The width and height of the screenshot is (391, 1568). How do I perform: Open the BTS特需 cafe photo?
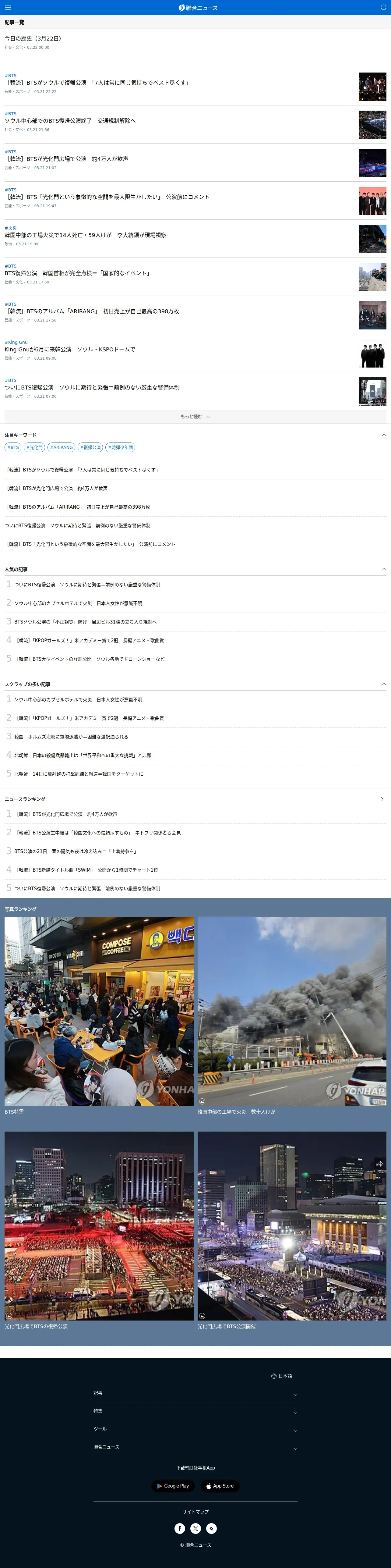[x=99, y=1011]
